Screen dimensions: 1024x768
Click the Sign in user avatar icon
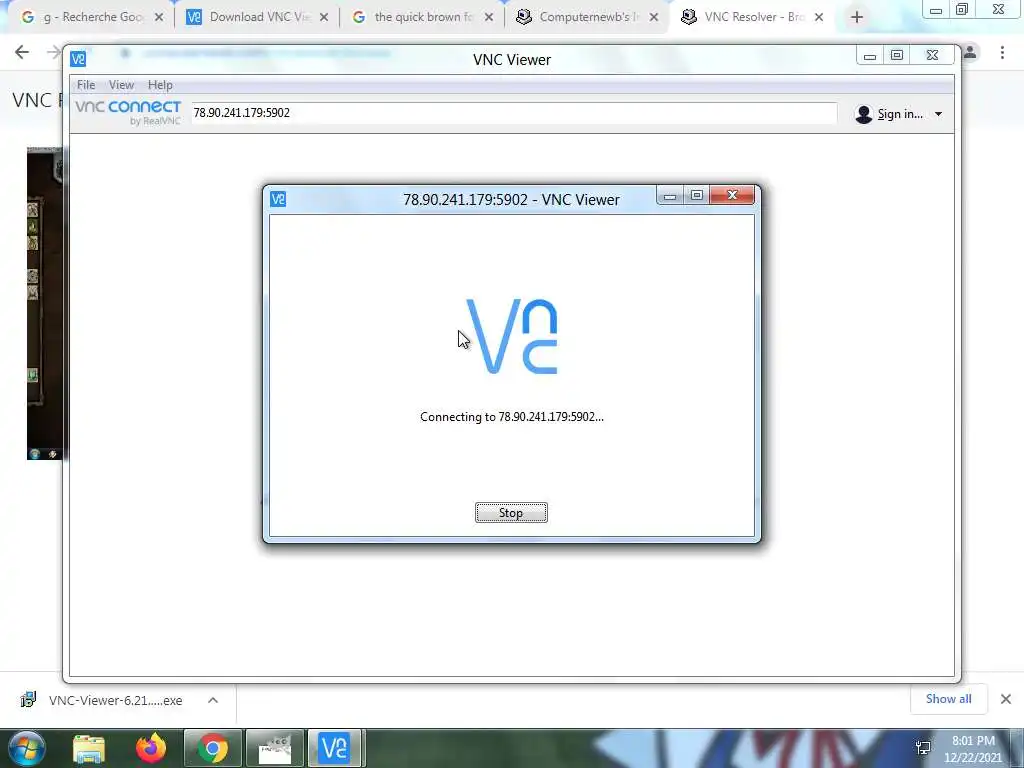(863, 114)
